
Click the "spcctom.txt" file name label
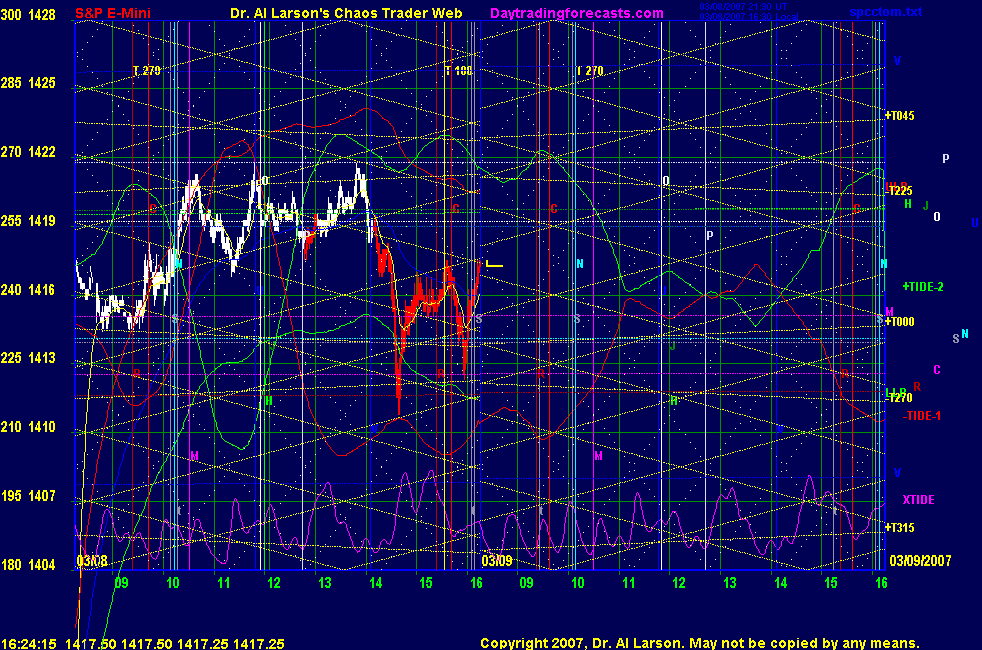(886, 12)
